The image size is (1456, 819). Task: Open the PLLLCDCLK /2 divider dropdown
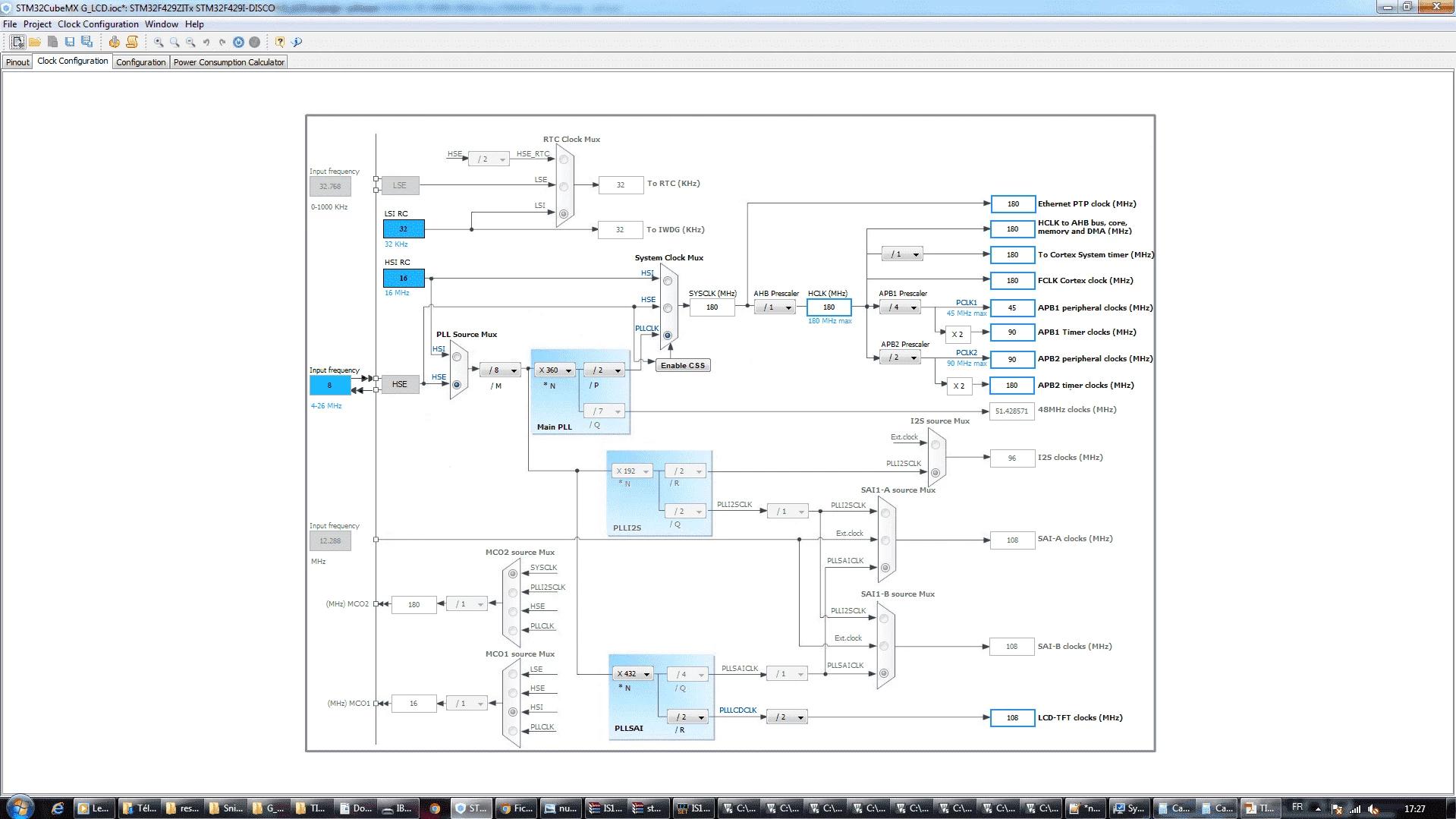pos(787,717)
